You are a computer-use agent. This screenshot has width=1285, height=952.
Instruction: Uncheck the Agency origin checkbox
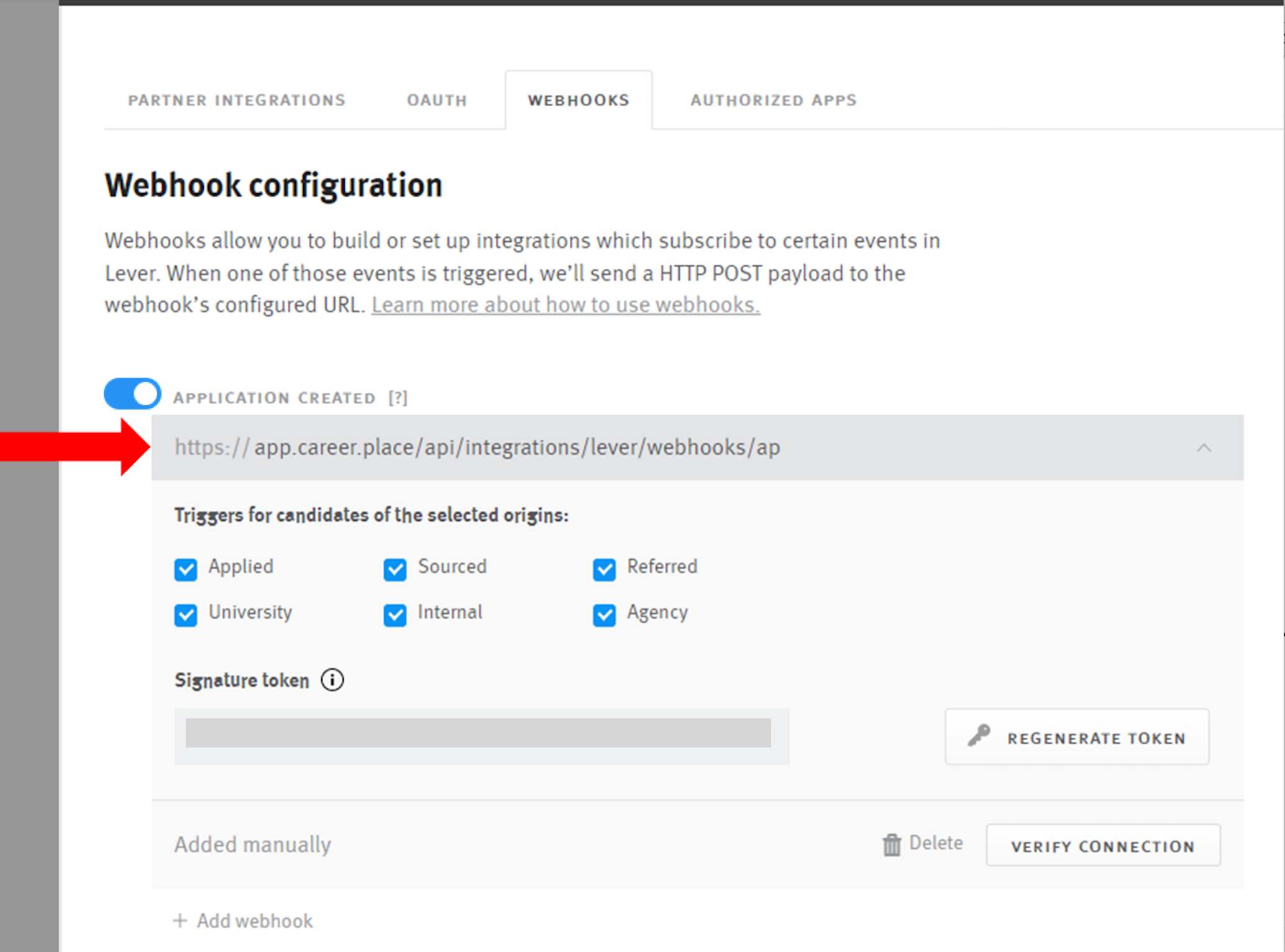(x=603, y=615)
